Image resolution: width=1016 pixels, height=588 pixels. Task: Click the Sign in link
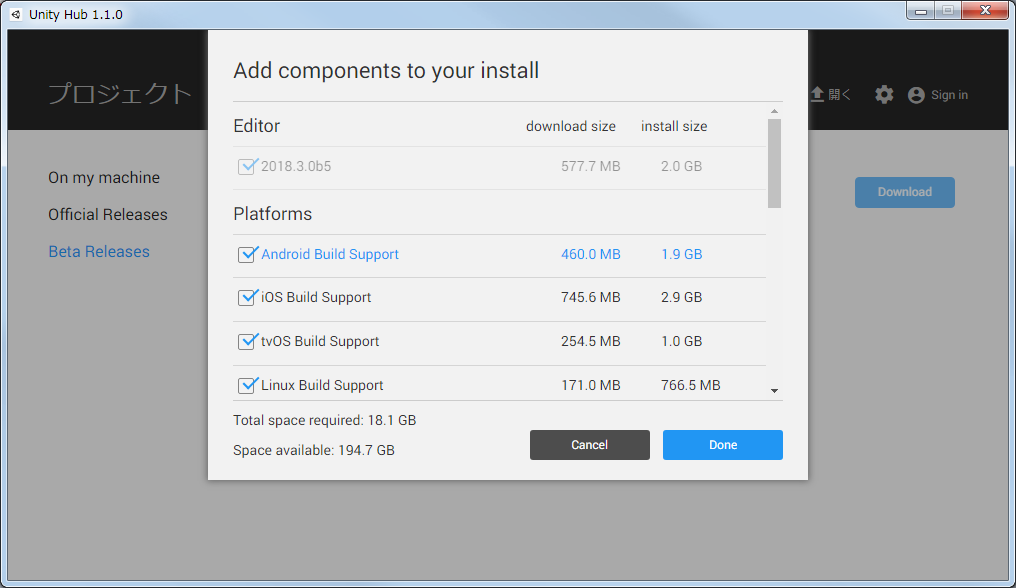coord(949,95)
